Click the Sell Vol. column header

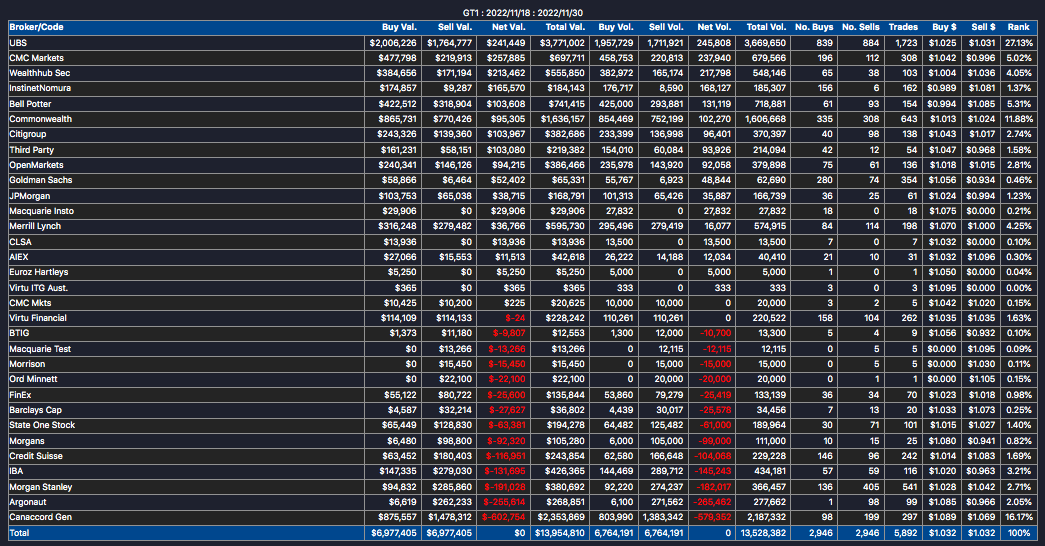click(x=666, y=27)
